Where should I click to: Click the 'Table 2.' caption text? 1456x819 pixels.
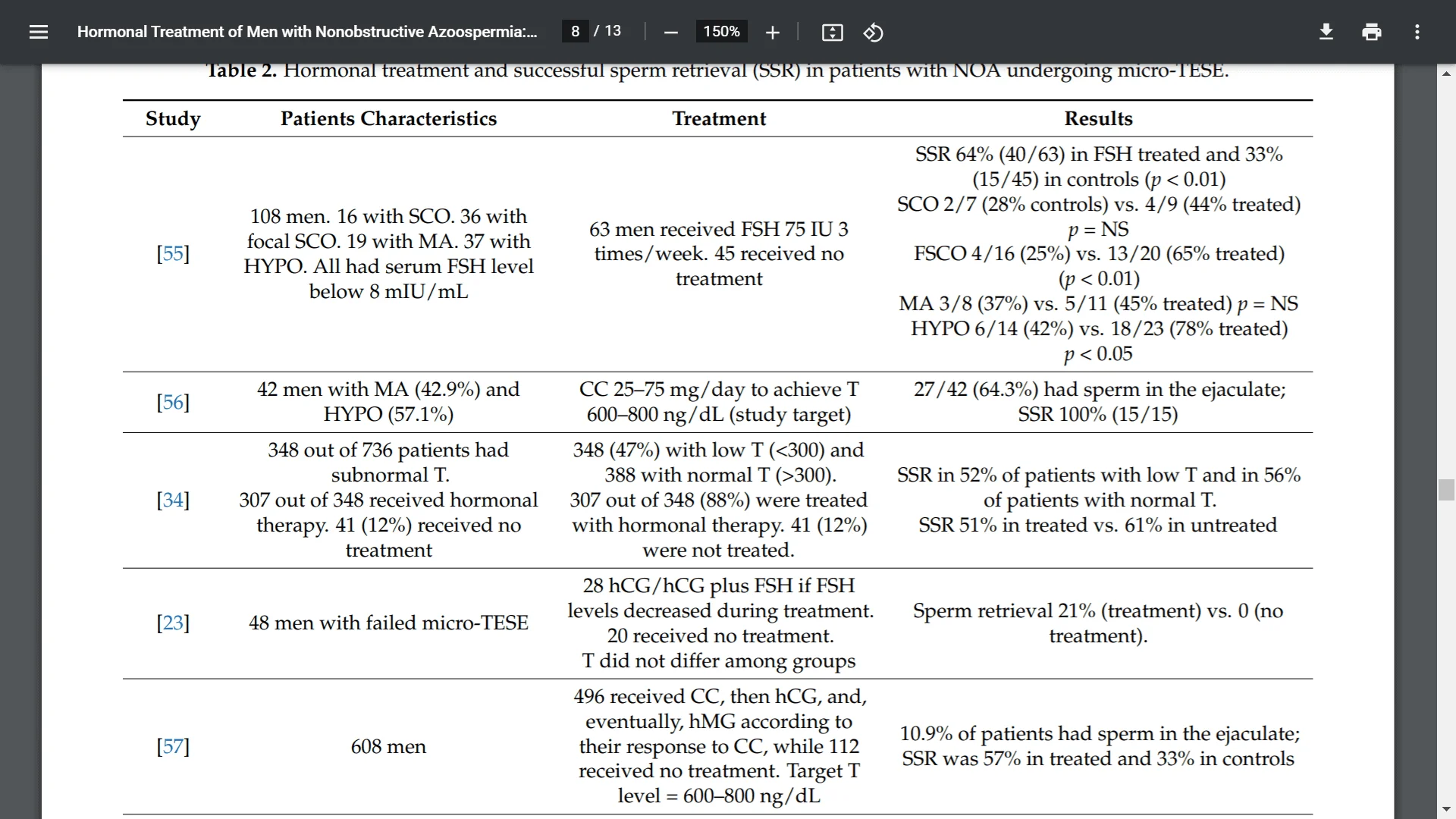point(241,71)
